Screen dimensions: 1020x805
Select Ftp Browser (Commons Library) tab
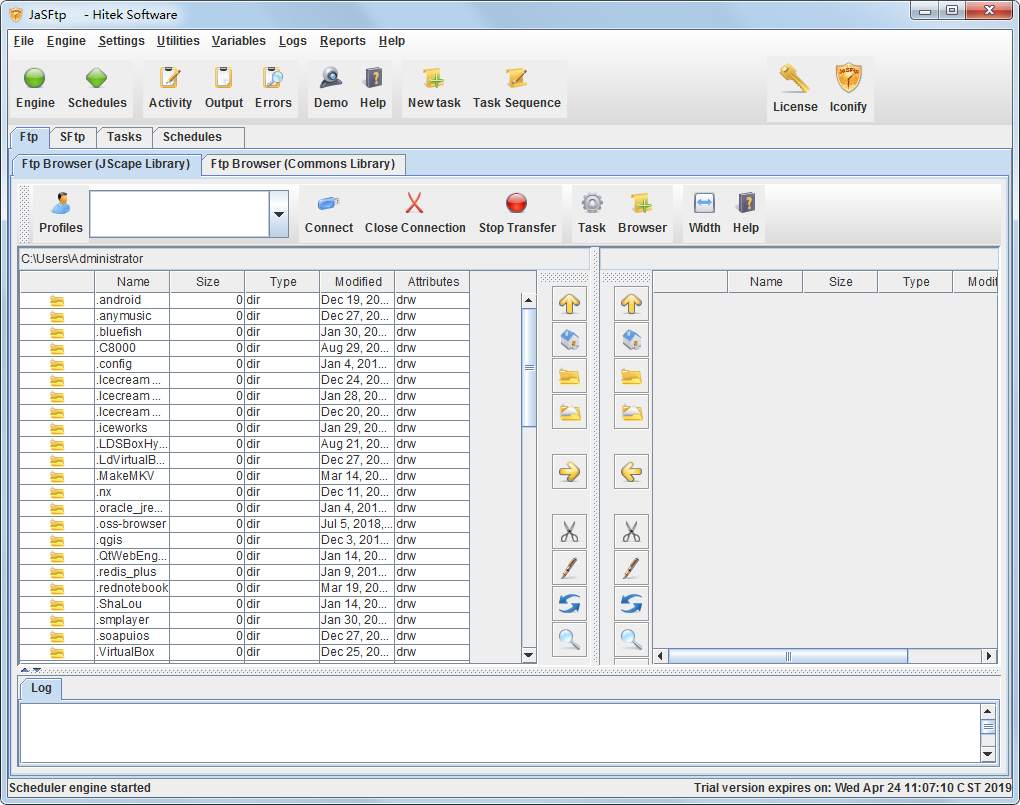point(302,164)
